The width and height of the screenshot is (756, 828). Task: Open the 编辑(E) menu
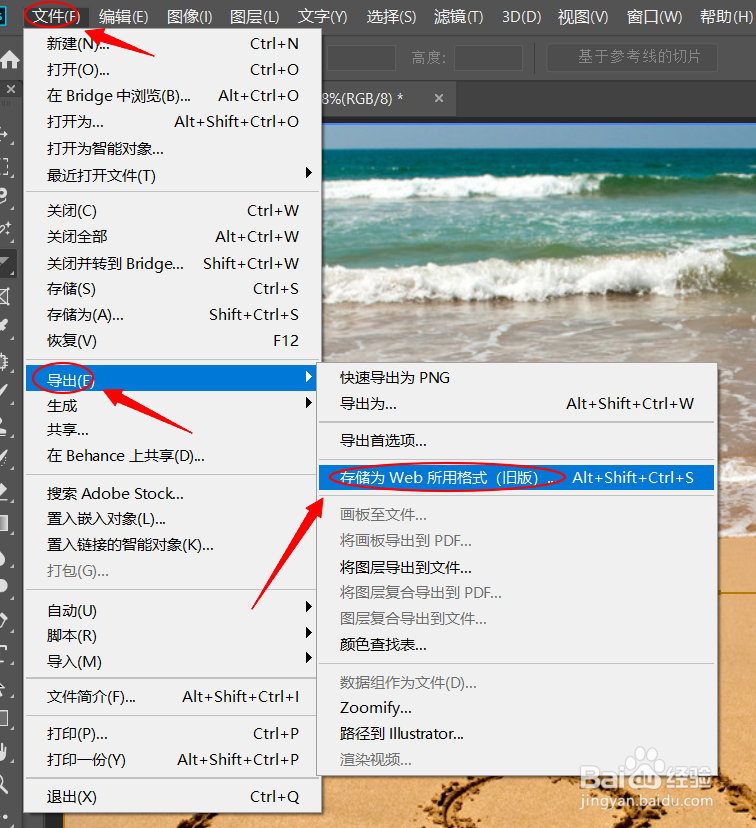(x=124, y=16)
